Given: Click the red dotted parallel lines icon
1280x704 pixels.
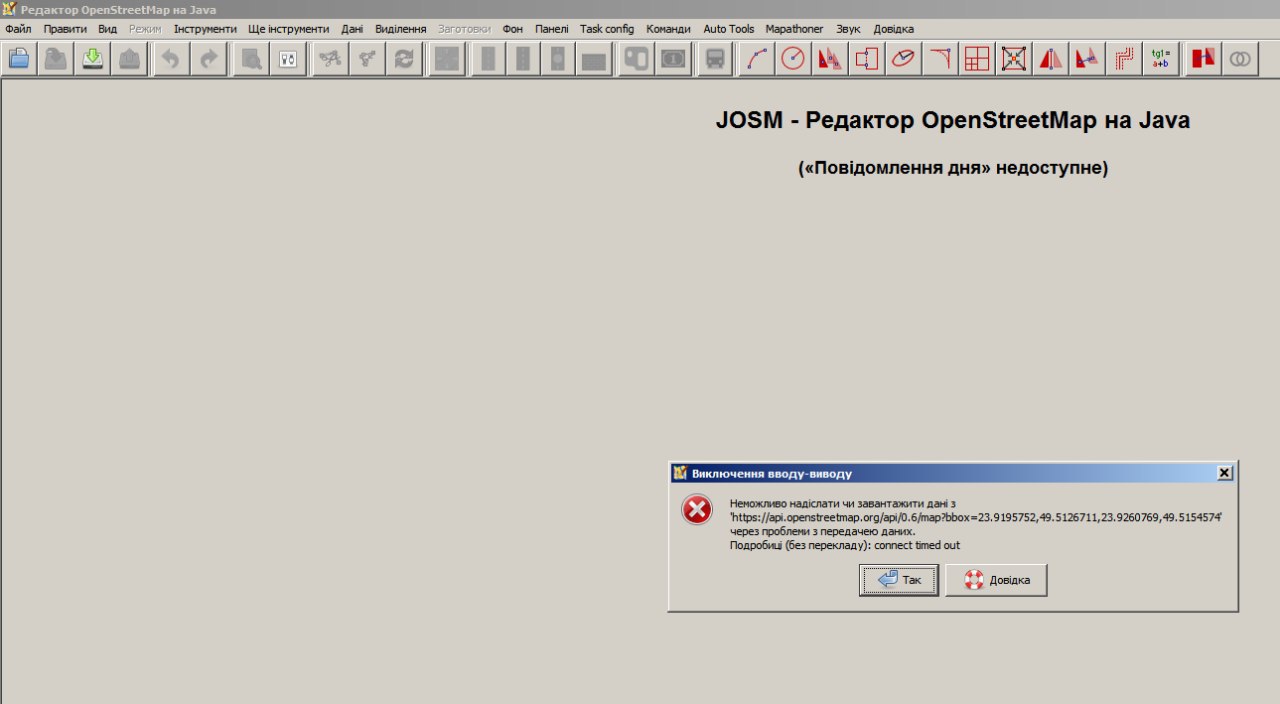Looking at the screenshot, I should coord(1125,59).
